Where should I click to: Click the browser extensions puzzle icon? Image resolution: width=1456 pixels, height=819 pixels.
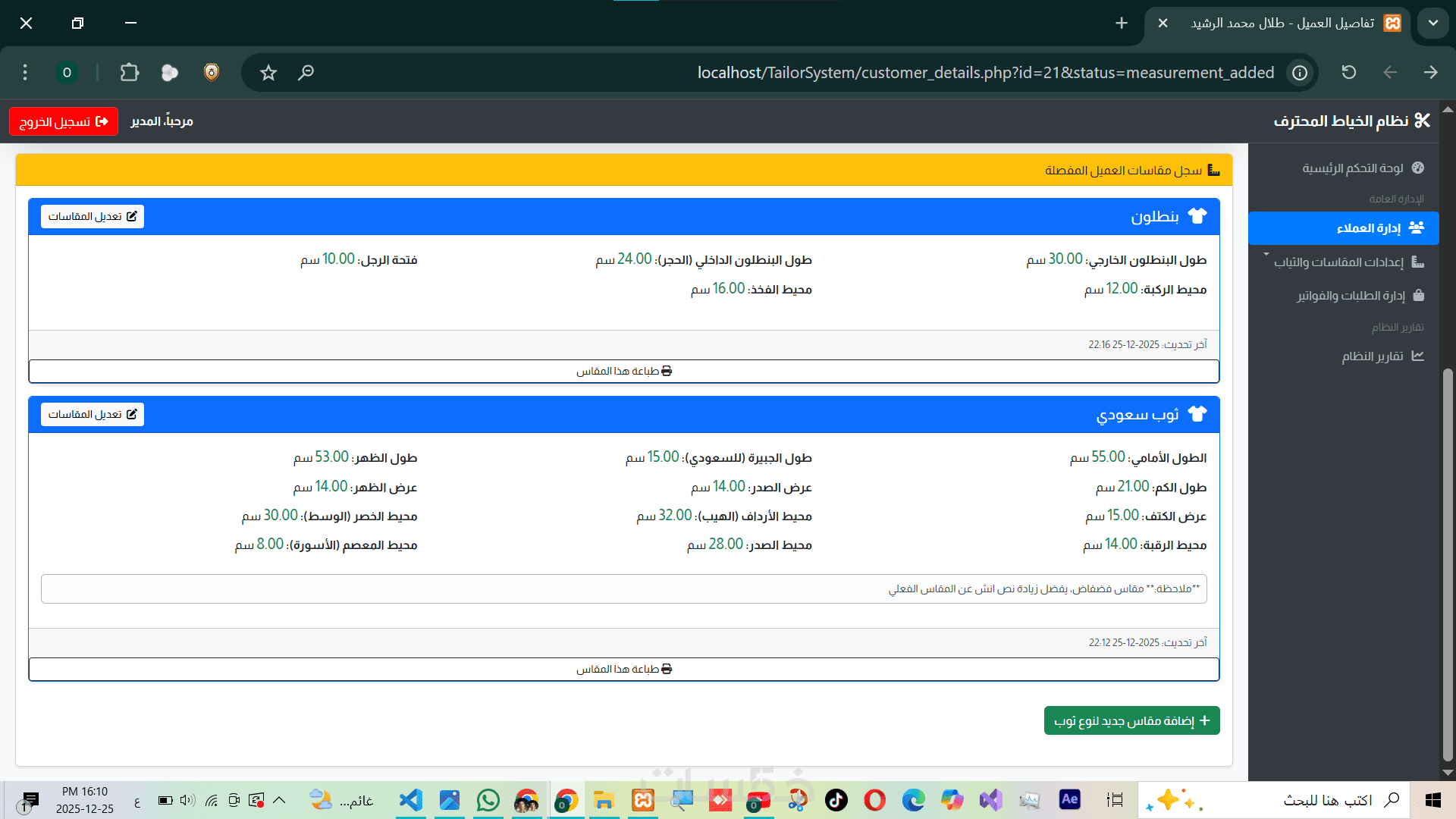click(x=130, y=73)
